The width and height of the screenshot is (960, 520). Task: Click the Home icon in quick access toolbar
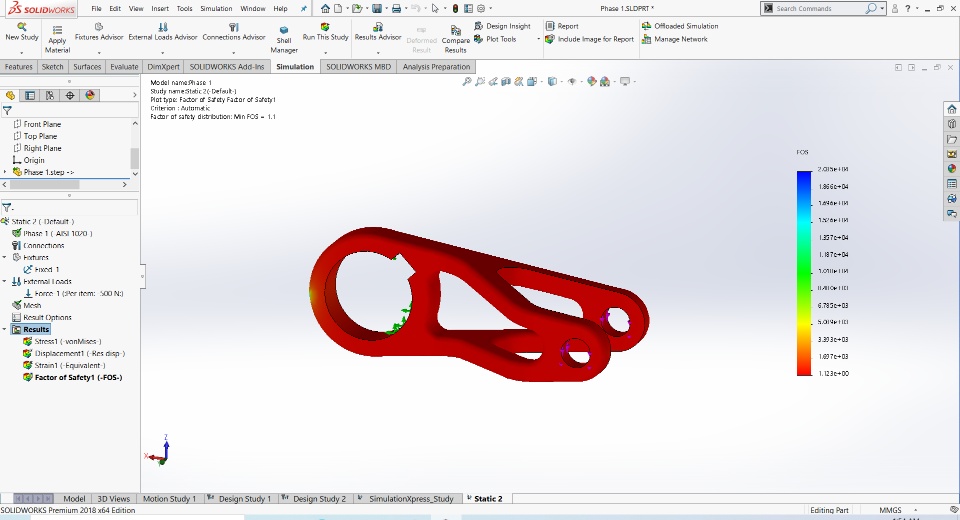325,9
